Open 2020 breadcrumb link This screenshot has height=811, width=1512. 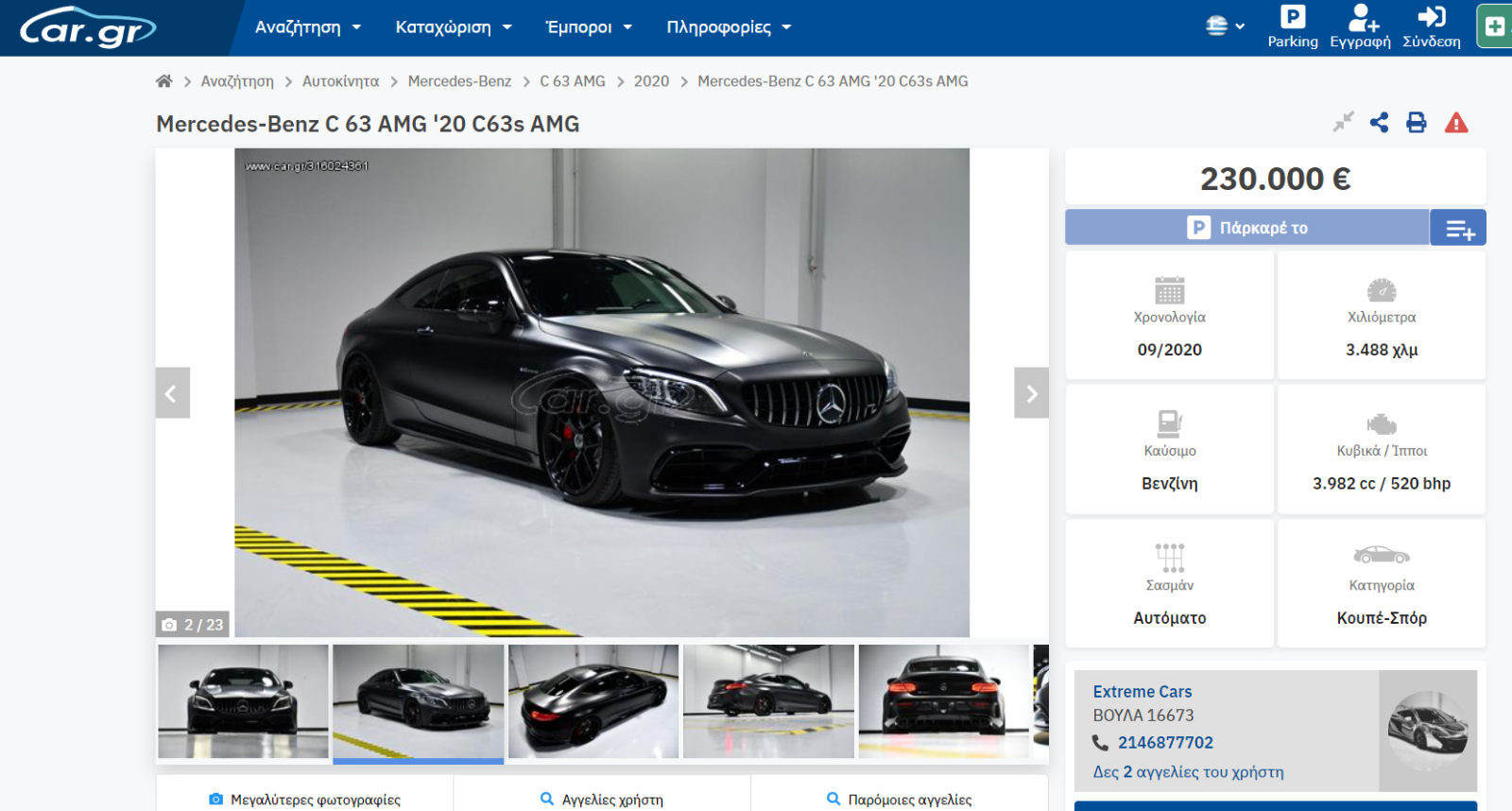(x=651, y=81)
